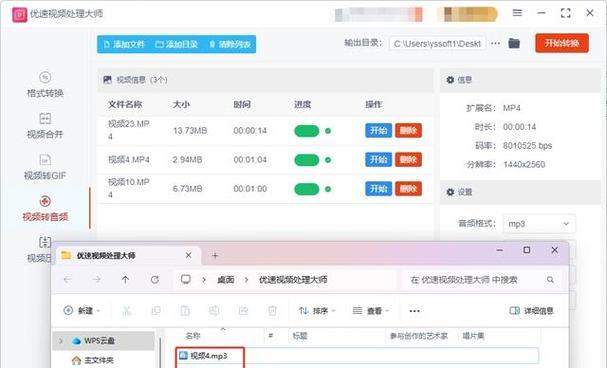This screenshot has height=368, width=607.
Task: Open 视频转GIF in the left sidebar
Action: (45, 167)
